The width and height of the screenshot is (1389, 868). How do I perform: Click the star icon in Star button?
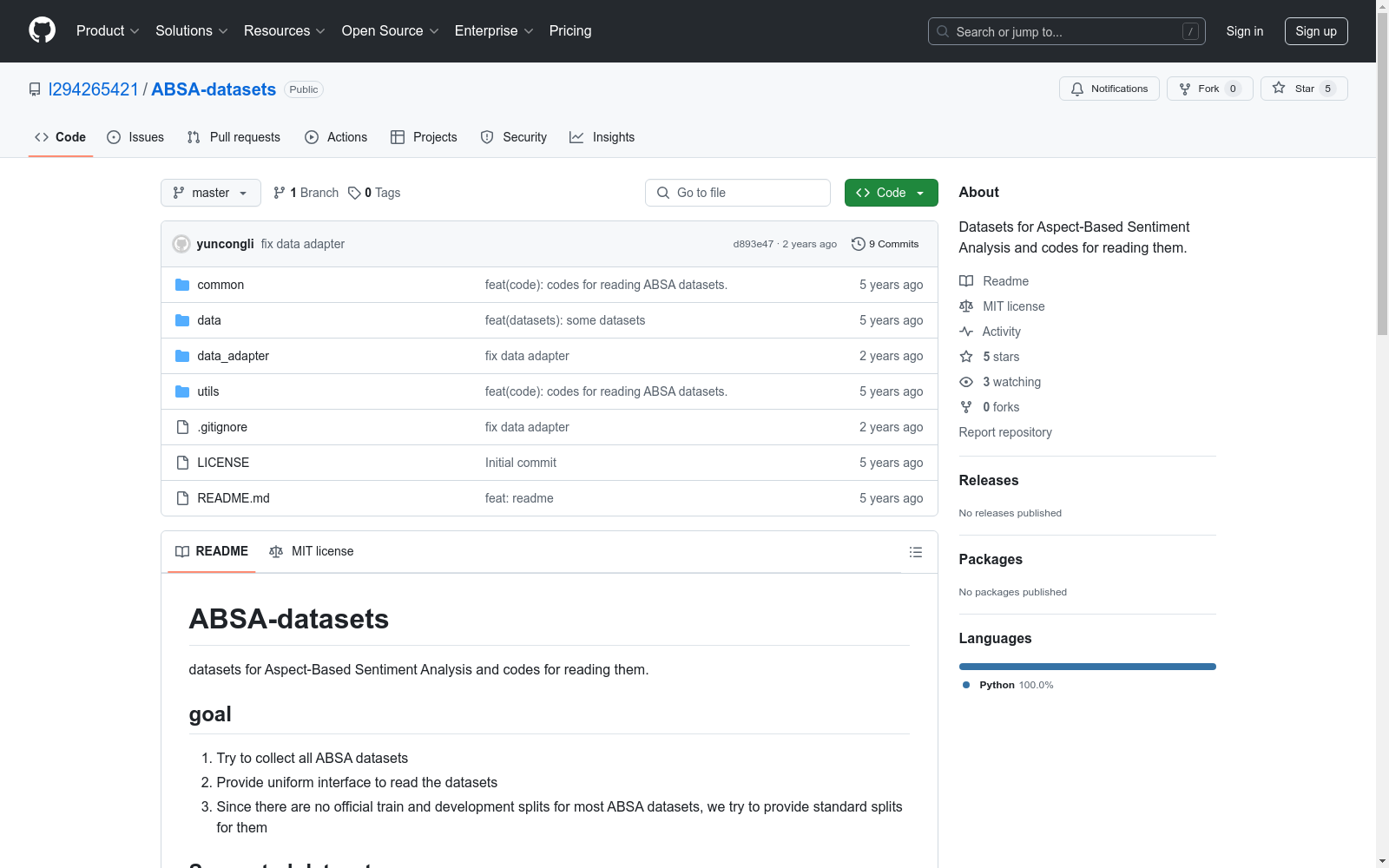[1279, 88]
